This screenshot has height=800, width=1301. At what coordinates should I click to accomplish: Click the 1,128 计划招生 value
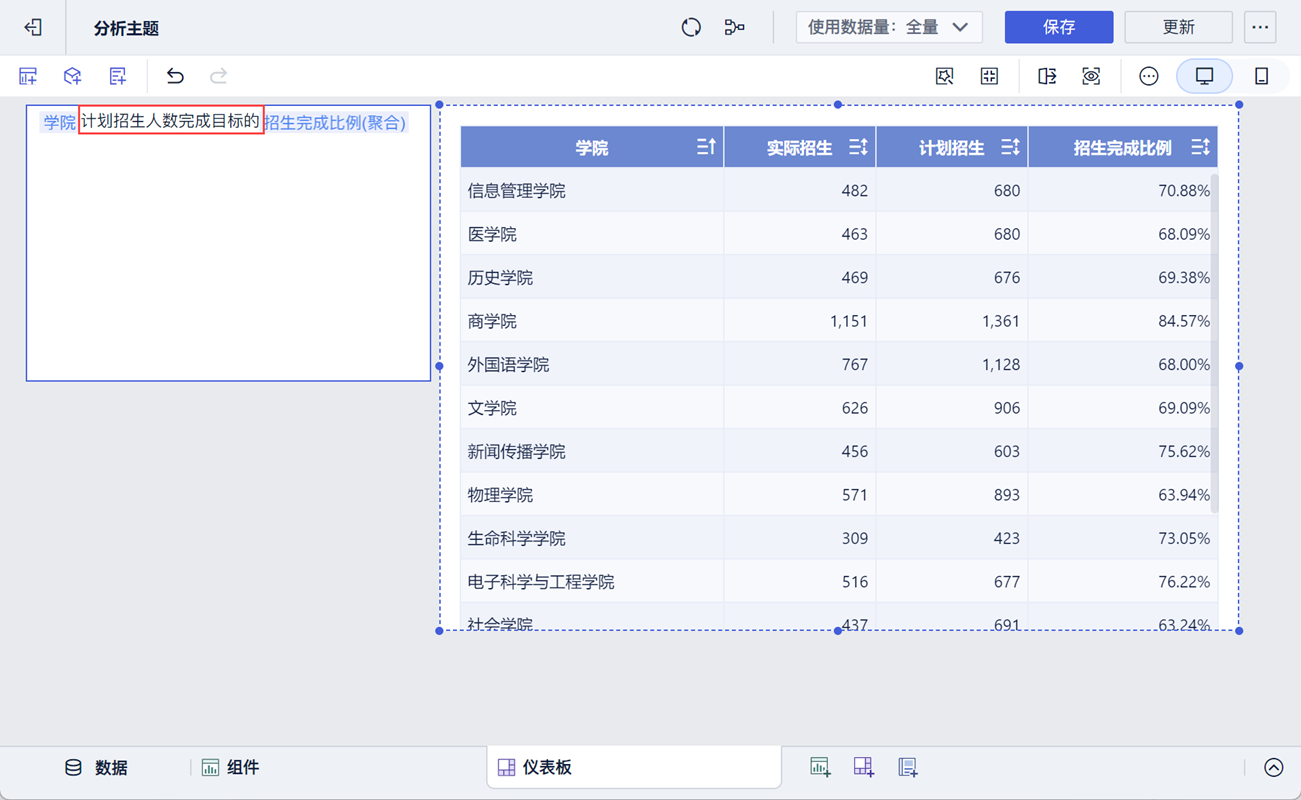[1001, 365]
